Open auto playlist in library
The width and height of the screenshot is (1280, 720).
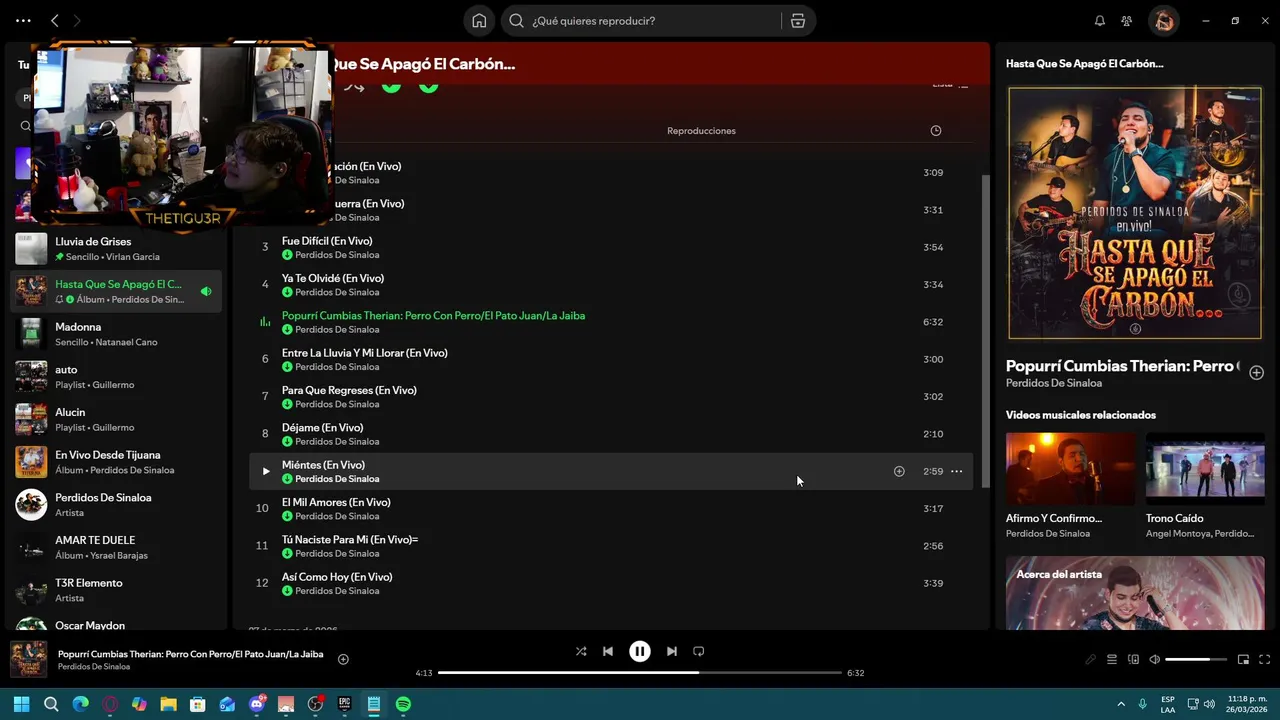(116, 377)
